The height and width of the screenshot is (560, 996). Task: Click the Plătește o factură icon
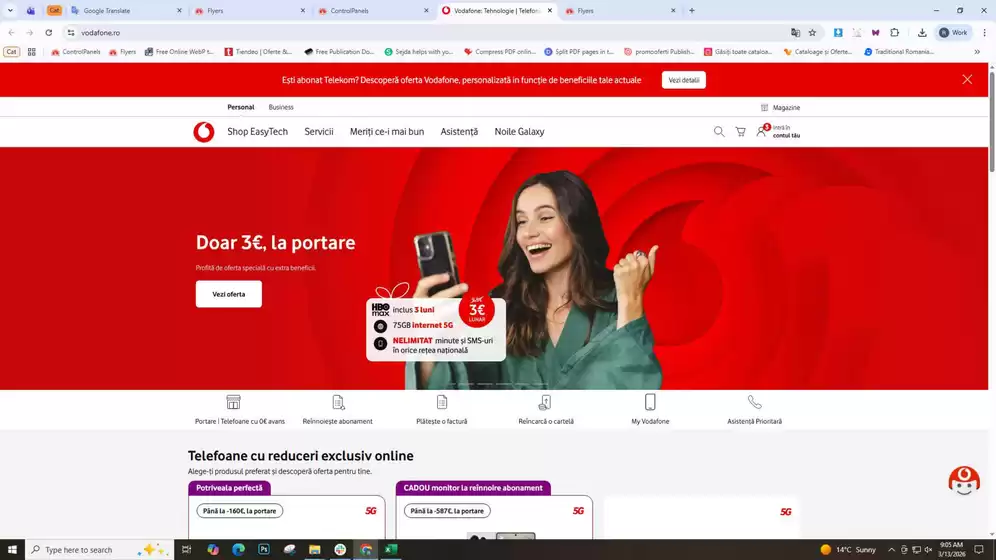441,402
